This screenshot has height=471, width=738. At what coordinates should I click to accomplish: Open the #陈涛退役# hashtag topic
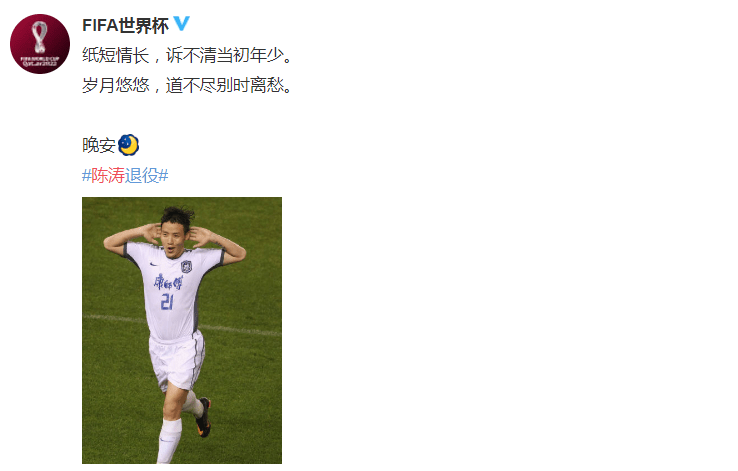[125, 176]
